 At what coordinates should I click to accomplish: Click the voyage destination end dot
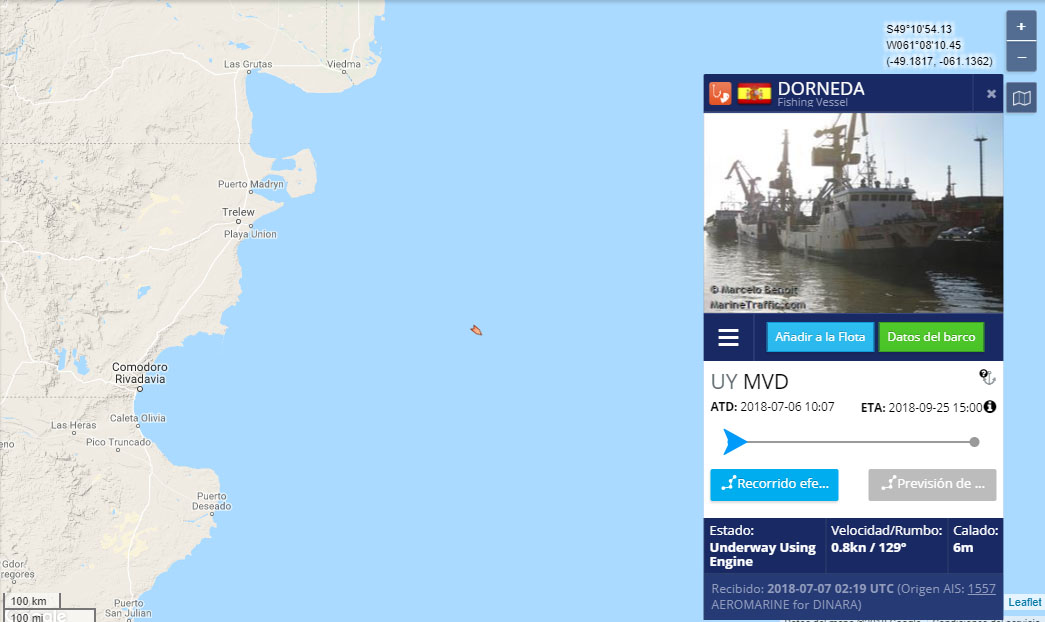(974, 442)
